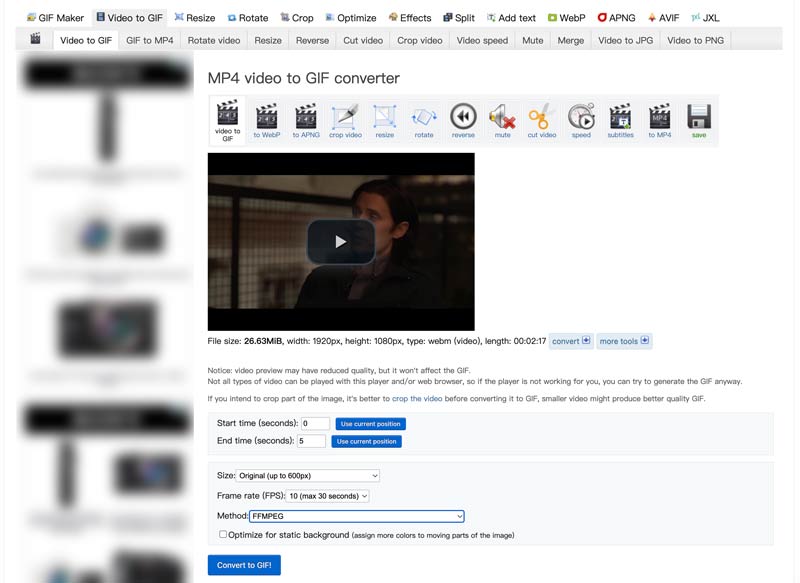The image size is (800, 583).
Task: Open the Crop tool in top menu
Action: 296,18
